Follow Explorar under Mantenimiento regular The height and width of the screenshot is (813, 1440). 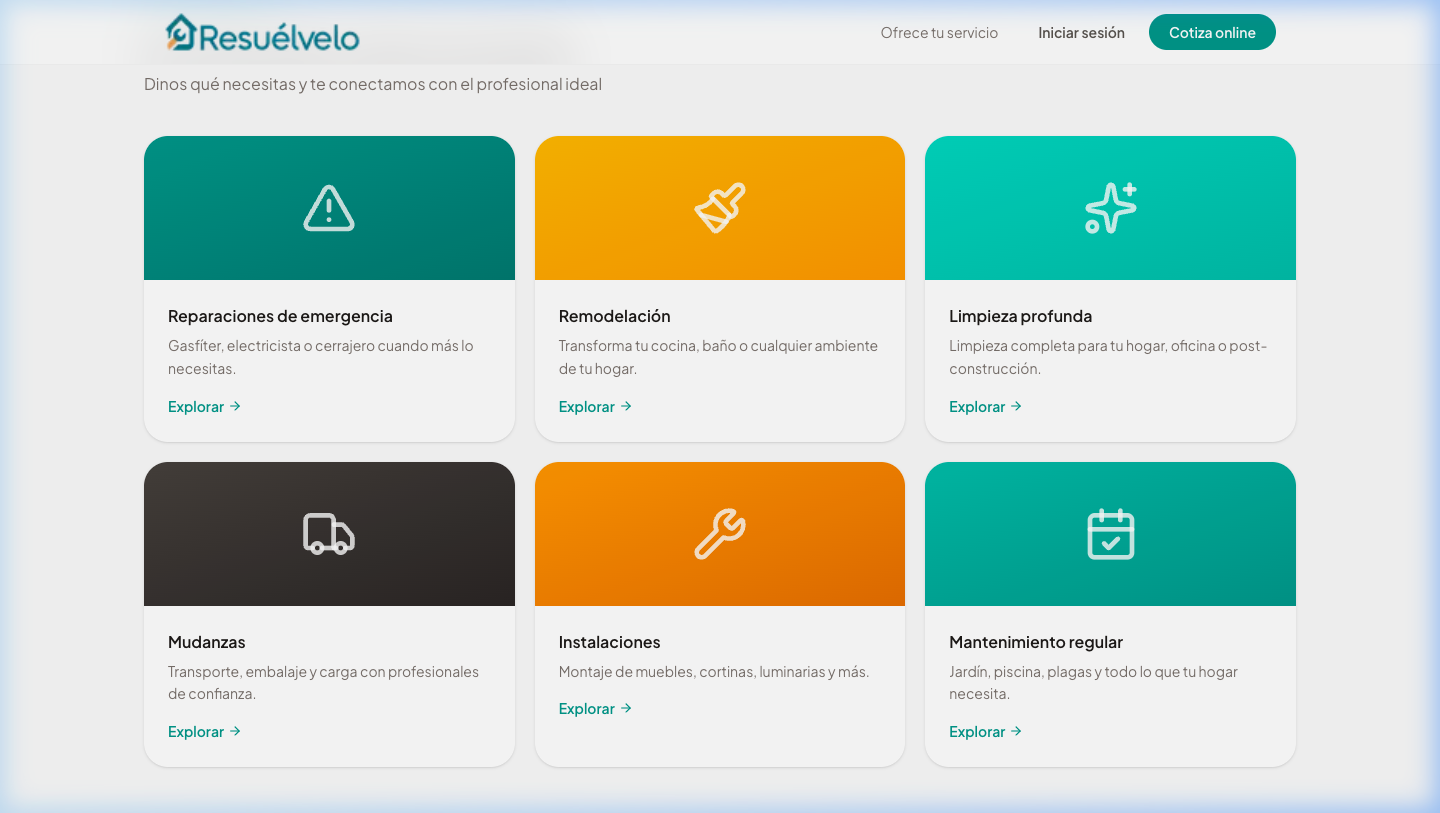click(x=977, y=731)
